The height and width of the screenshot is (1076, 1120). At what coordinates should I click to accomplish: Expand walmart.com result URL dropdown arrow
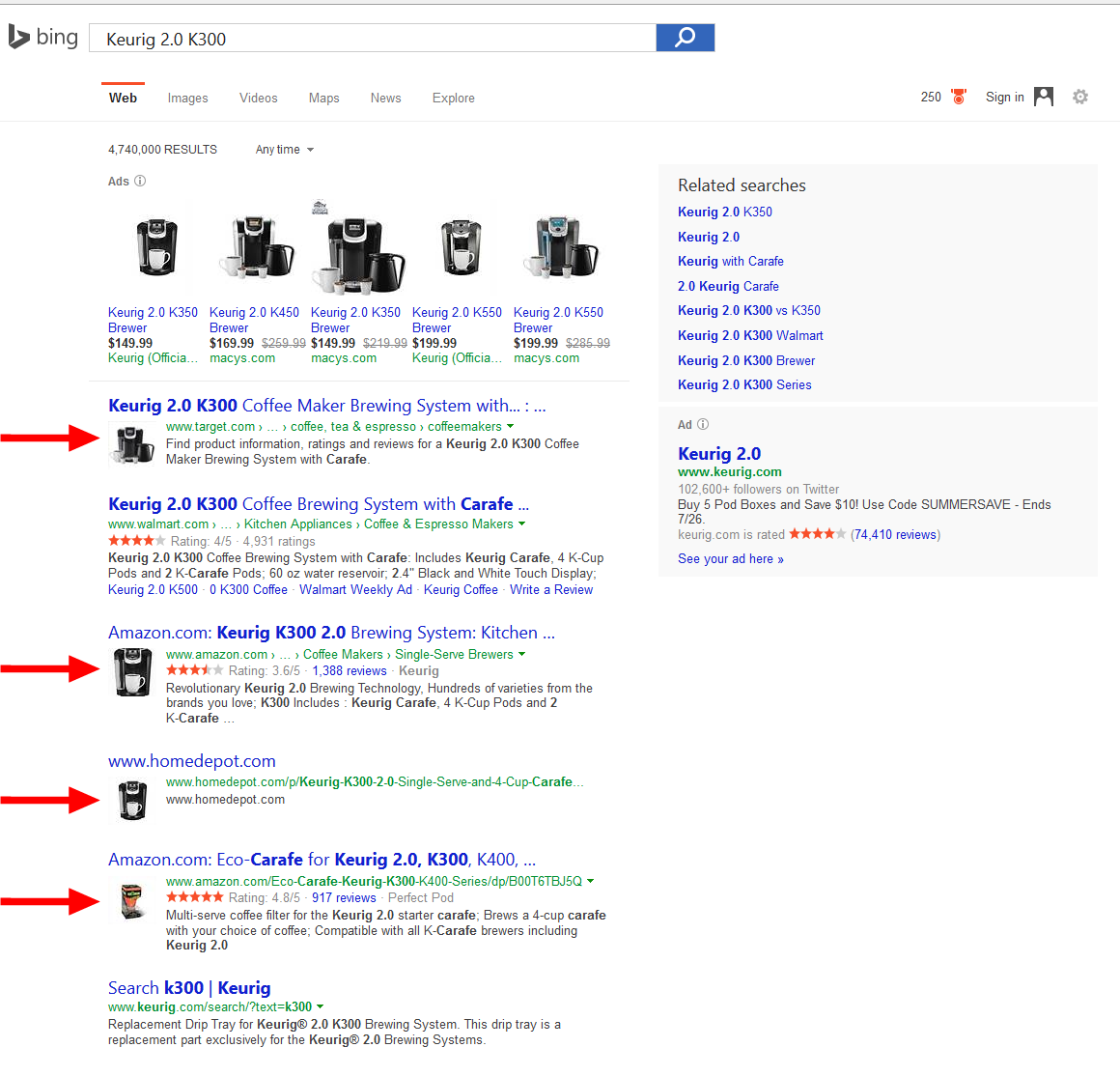522,524
